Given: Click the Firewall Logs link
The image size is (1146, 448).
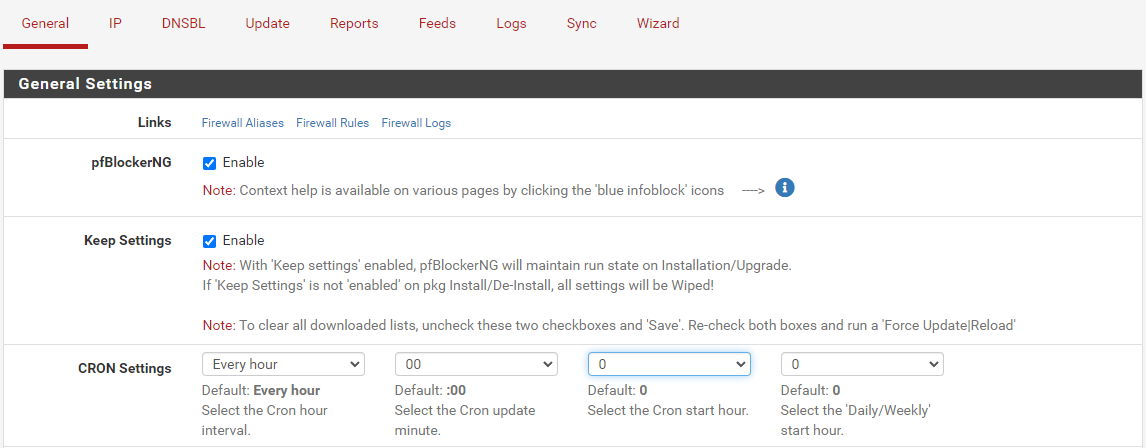Looking at the screenshot, I should pyautogui.click(x=416, y=123).
